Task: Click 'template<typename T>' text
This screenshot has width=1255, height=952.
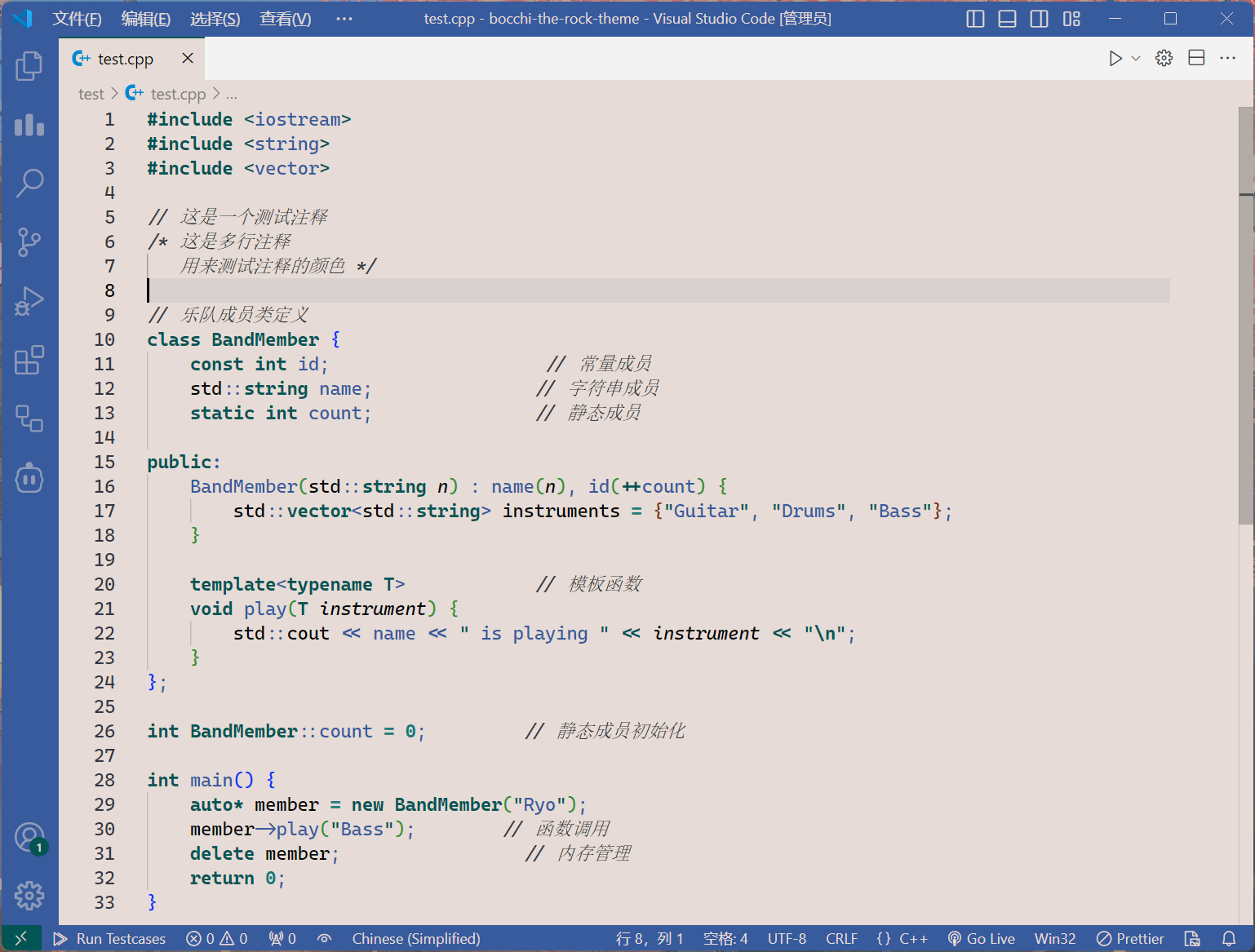Action: (x=298, y=584)
